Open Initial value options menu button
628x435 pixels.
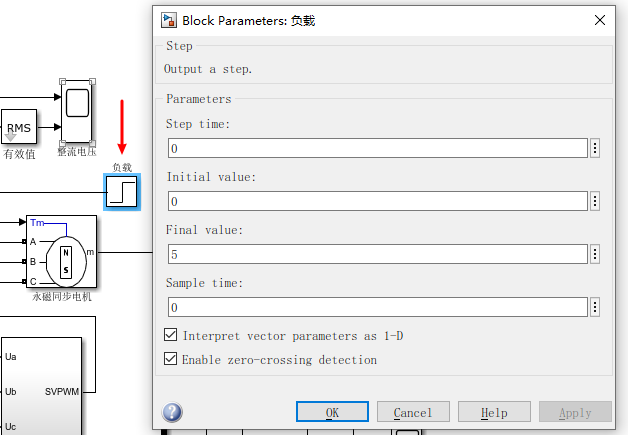595,201
